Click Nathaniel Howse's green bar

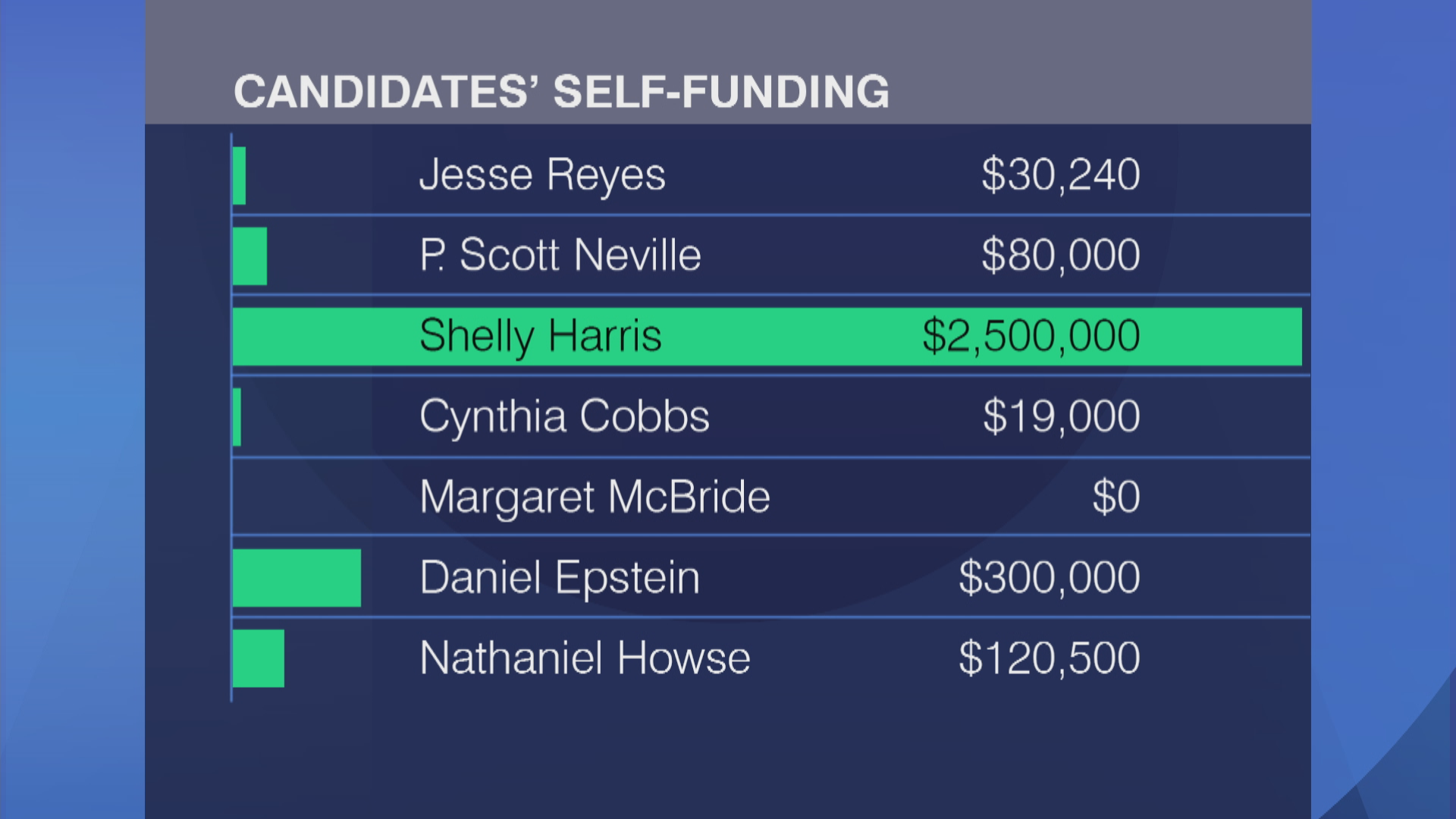coord(259,658)
